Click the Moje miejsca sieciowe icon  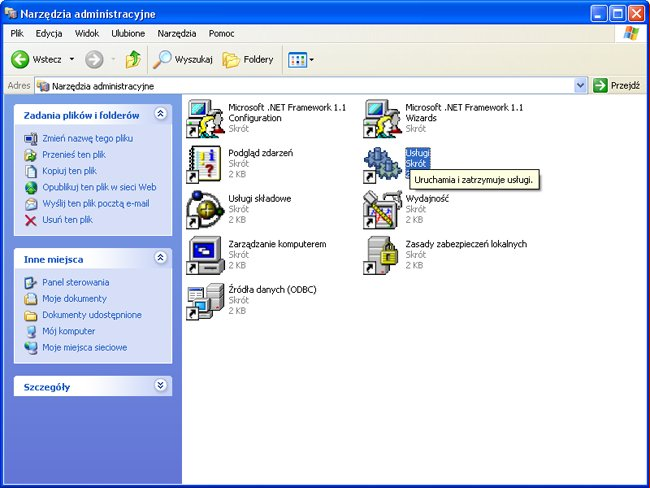pos(31,347)
